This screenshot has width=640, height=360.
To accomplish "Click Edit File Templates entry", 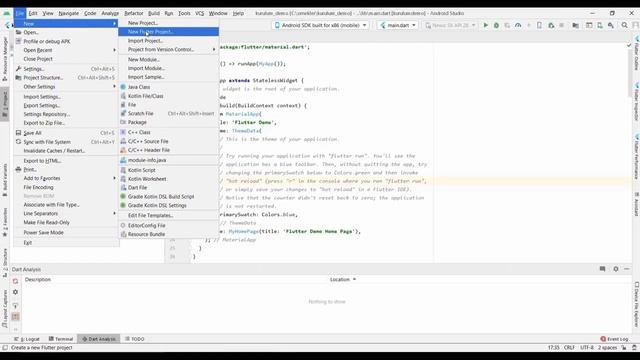I will point(169,216).
